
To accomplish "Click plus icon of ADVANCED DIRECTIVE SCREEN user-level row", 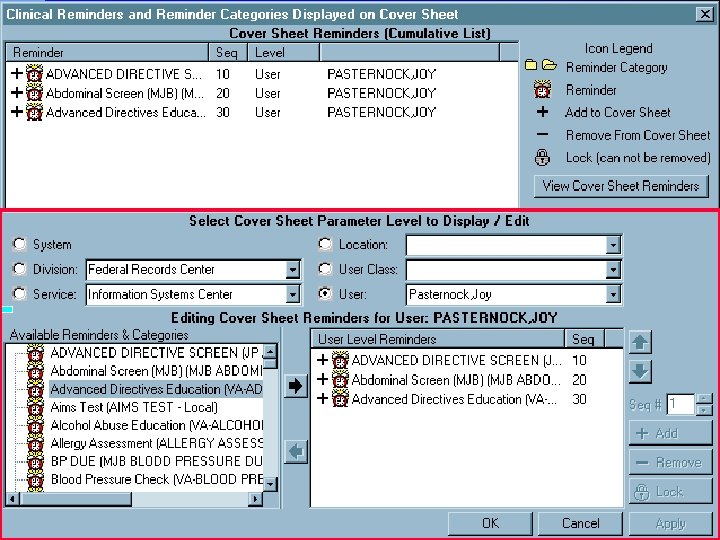I will point(322,360).
